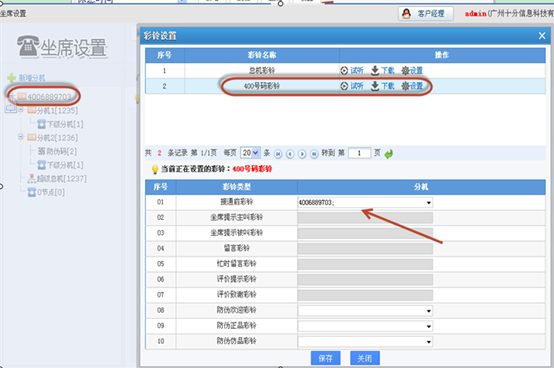Open the 防伪正品彩铃 dropdown

[x=365, y=326]
